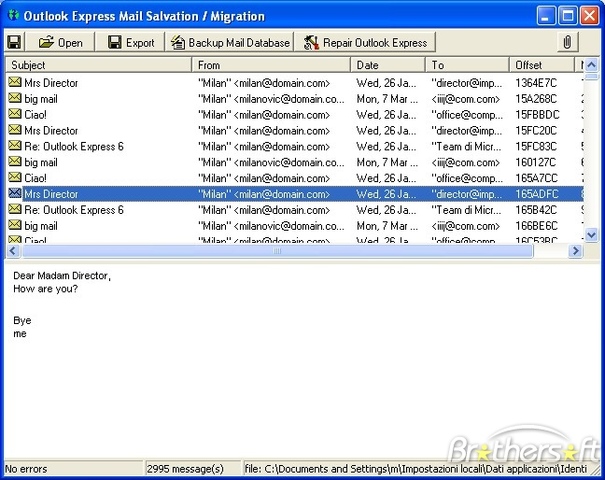Viewport: 605px width, 480px height.
Task: Sort the list by From column
Action: [x=271, y=65]
